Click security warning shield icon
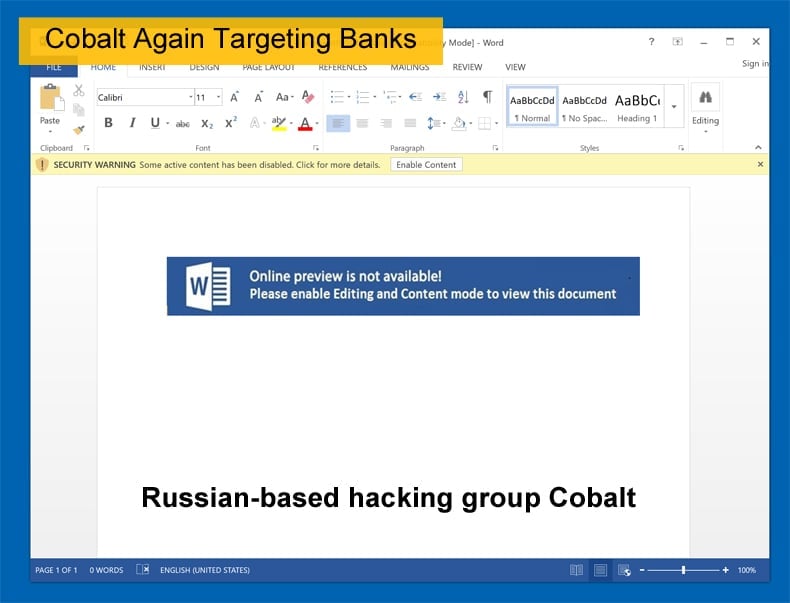The image size is (790, 603). [x=42, y=165]
